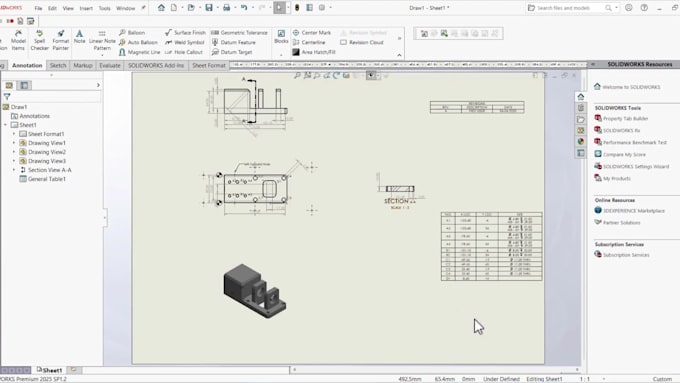Screen dimensions: 680x383
Task: Expand Section View A-A in the tree
Action: [13, 170]
